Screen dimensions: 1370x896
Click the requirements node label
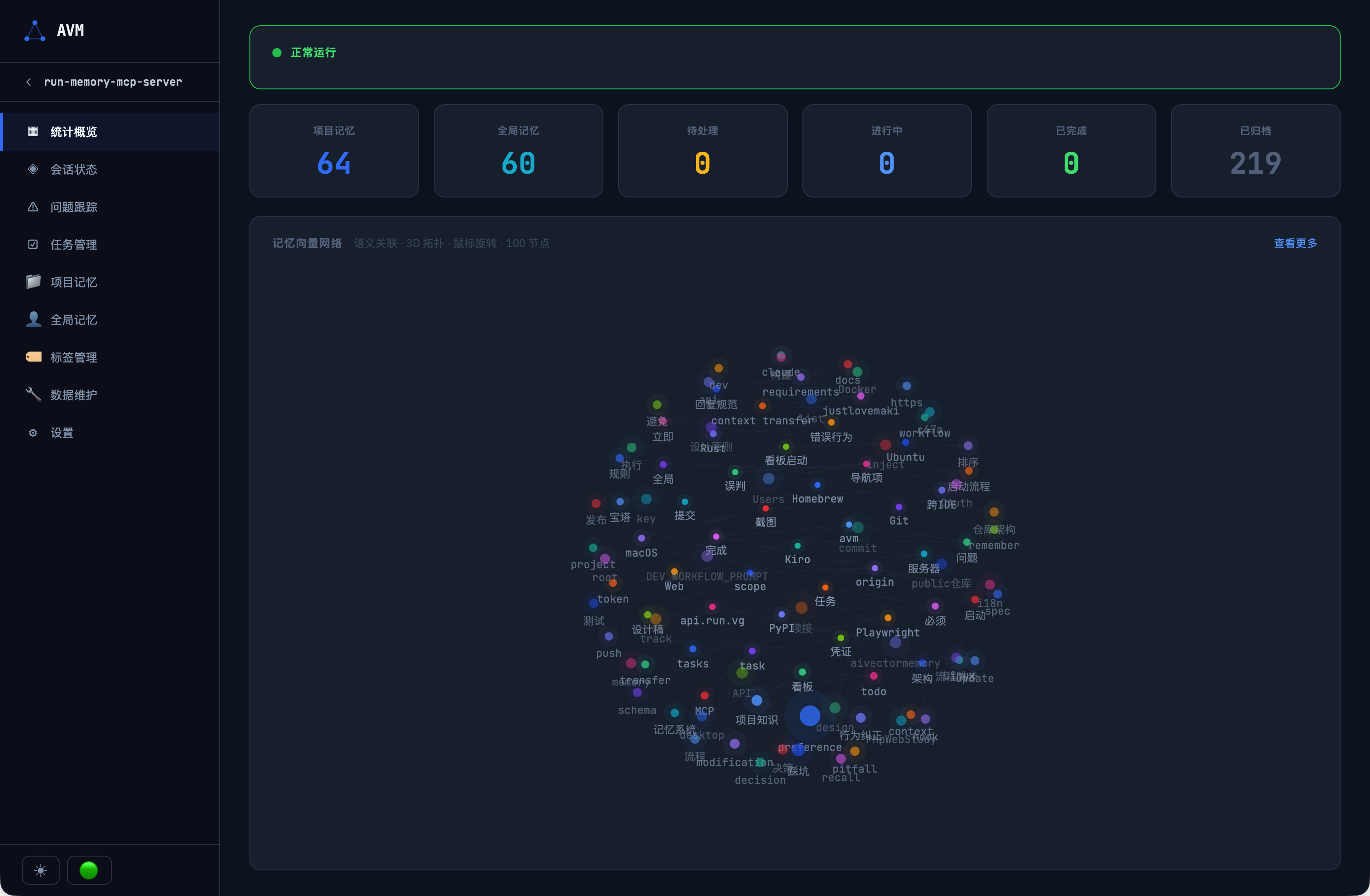pos(801,392)
